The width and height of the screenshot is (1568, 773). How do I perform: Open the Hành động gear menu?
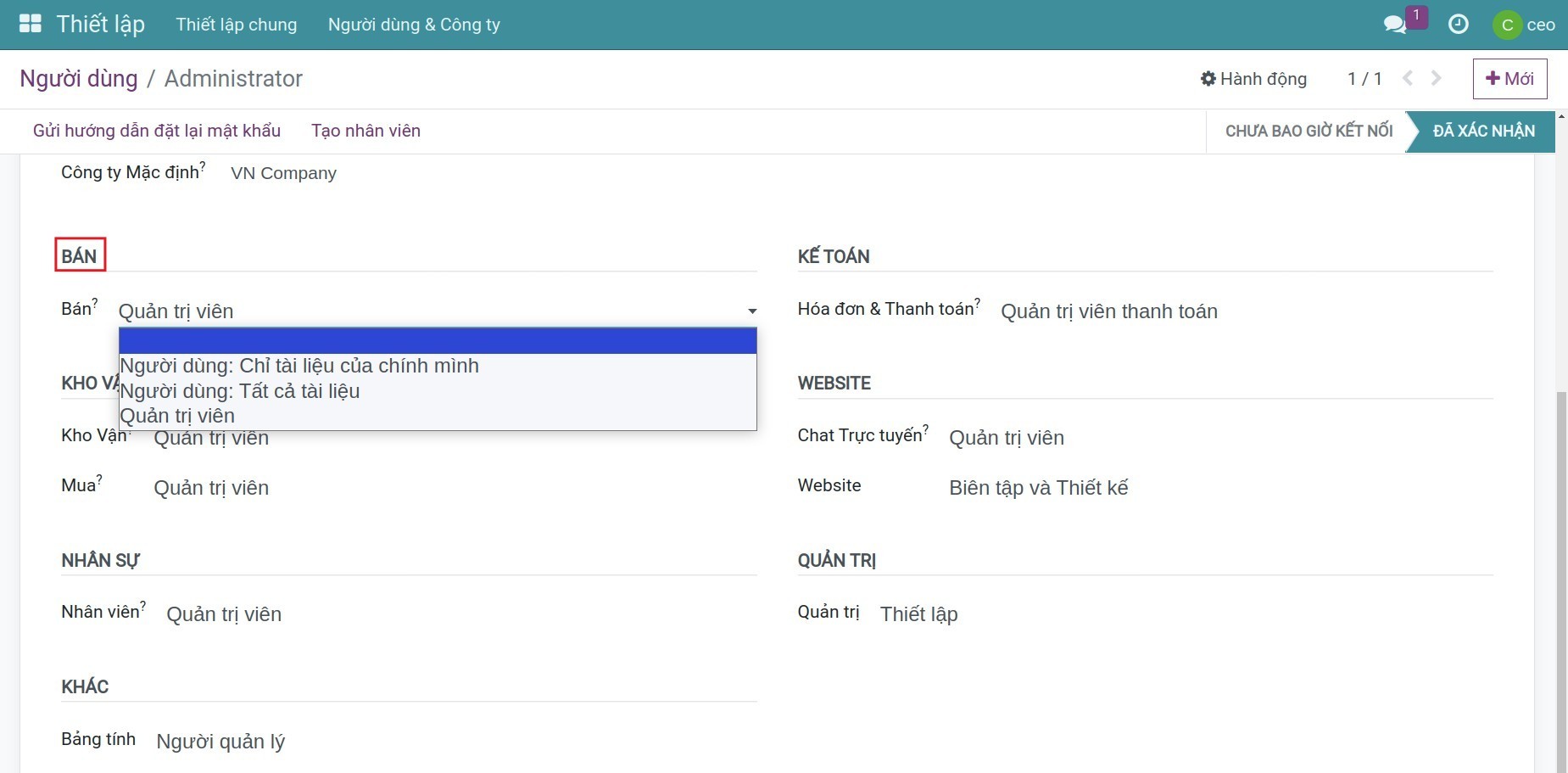(1253, 79)
